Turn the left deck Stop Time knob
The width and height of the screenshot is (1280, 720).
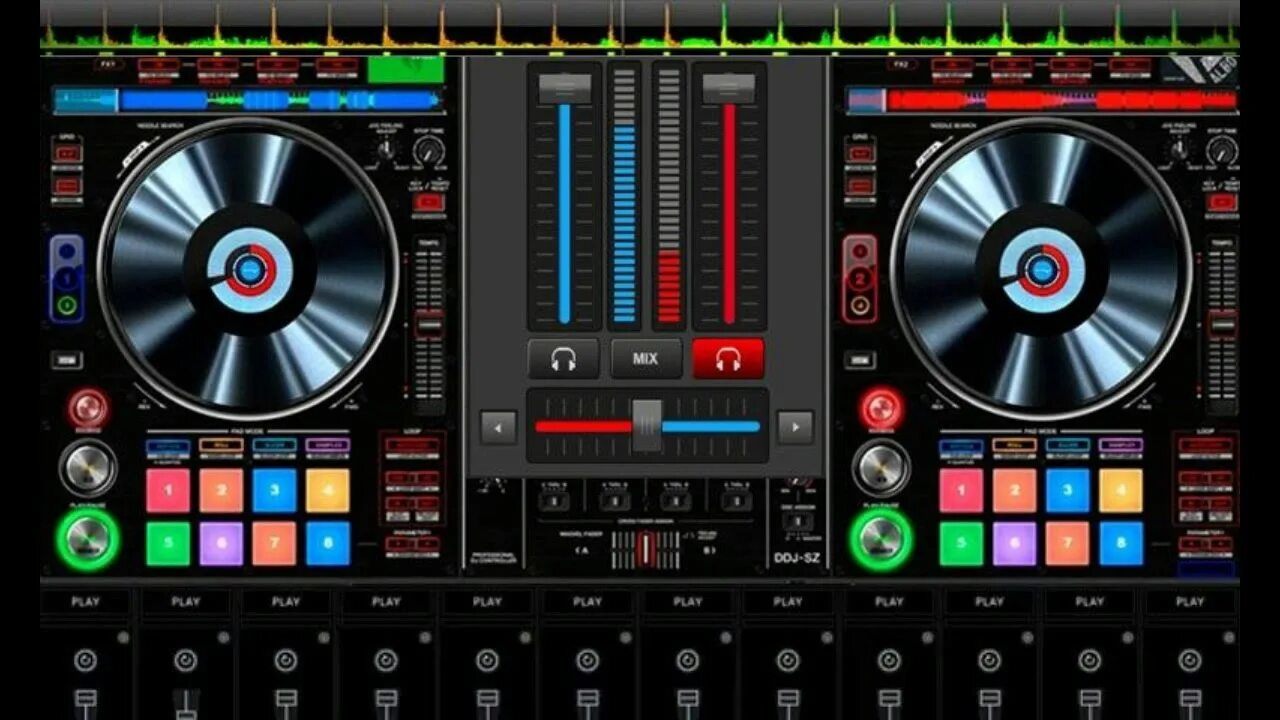429,151
